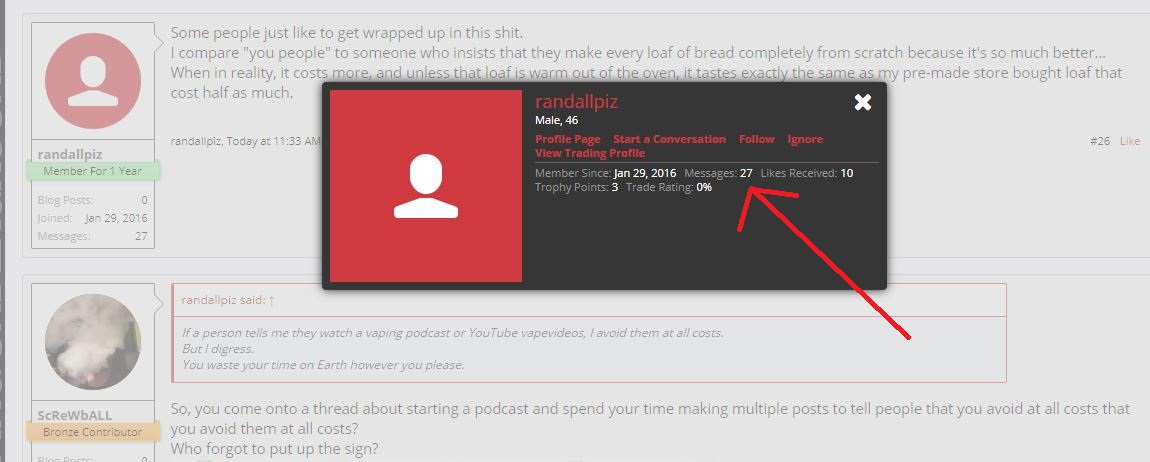The image size is (1150, 462).
Task: Click Trophy Points value 3
Action: pos(615,187)
